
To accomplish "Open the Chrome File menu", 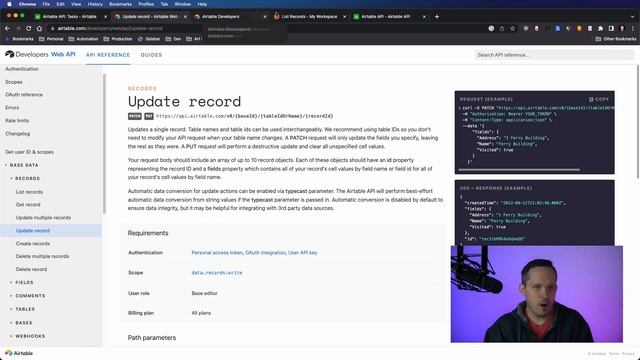I will coord(46,4).
